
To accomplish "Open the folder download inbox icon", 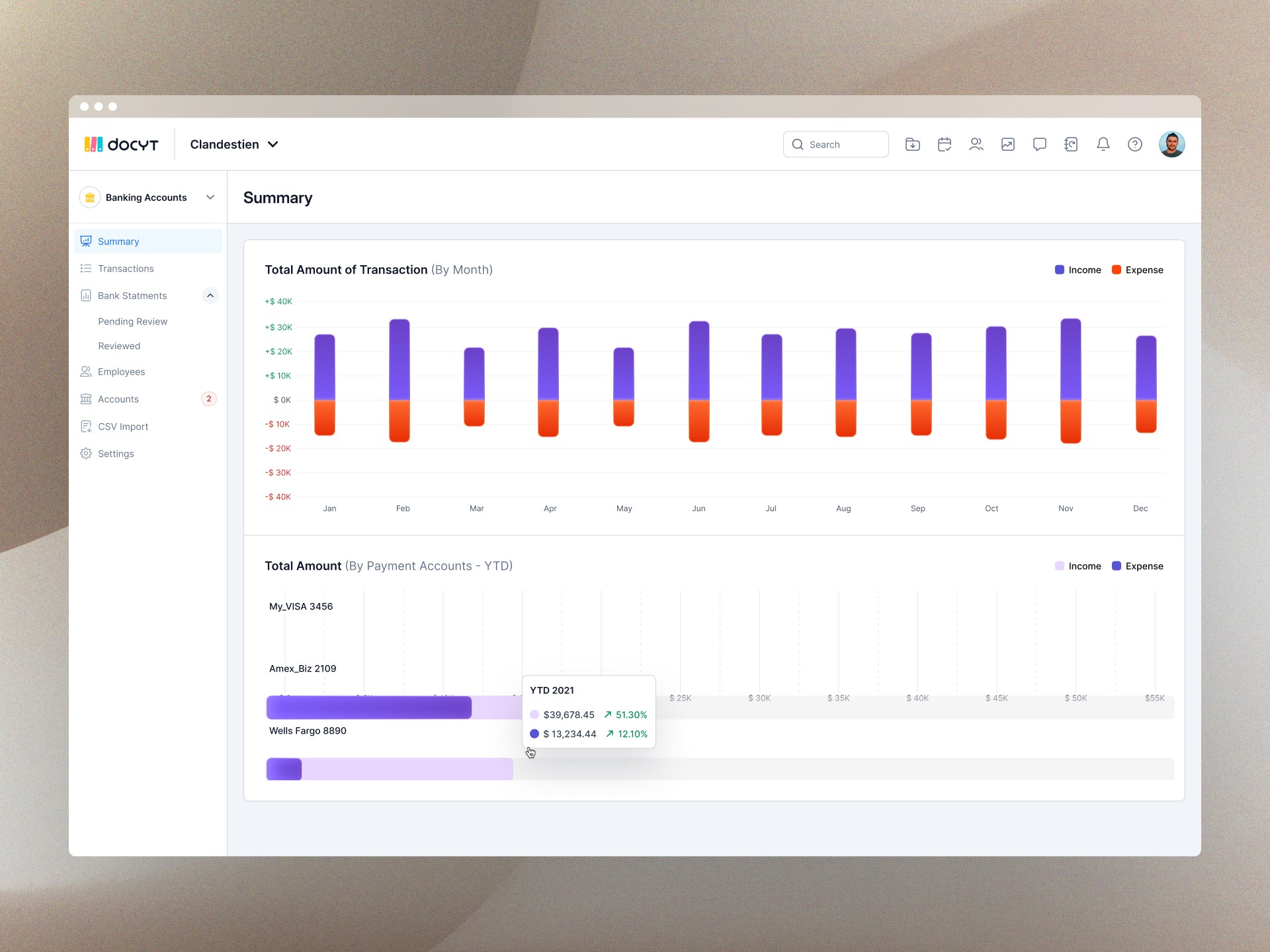I will point(913,144).
